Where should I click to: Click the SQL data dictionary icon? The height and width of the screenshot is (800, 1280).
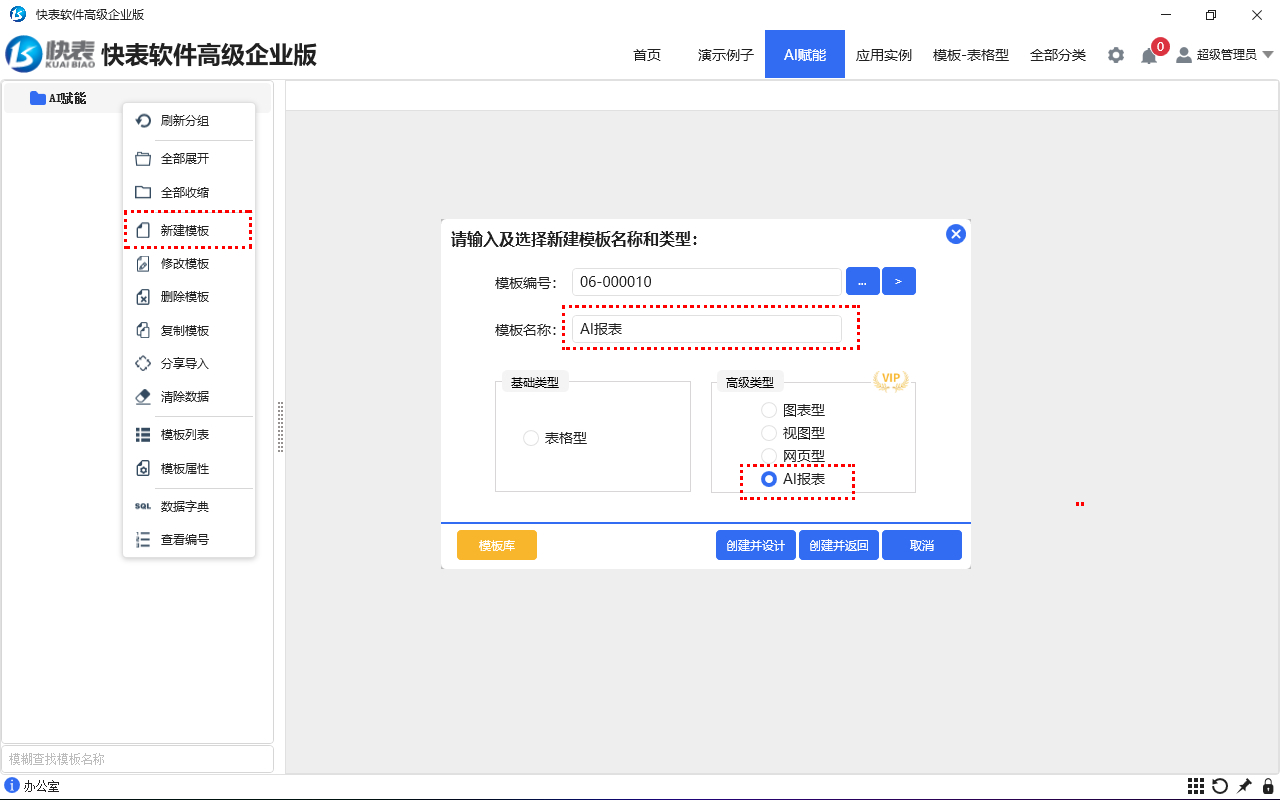click(143, 506)
